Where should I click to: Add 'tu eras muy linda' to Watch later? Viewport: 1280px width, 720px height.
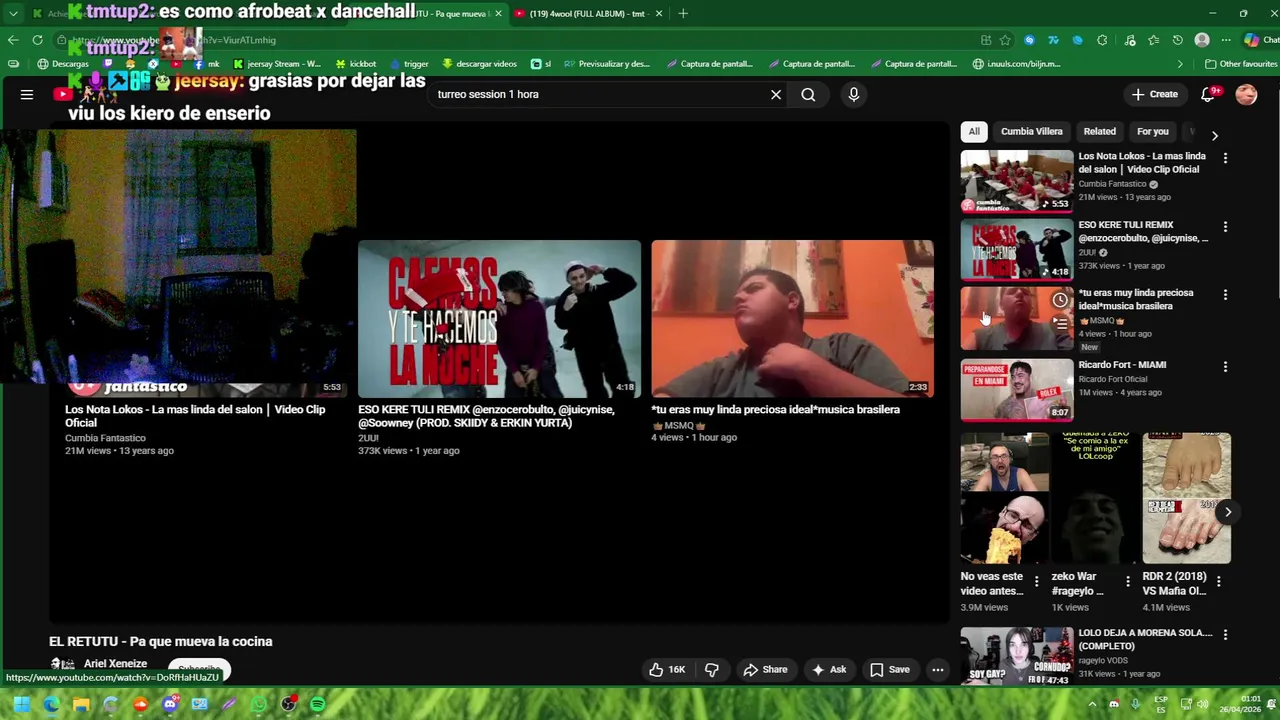pyautogui.click(x=1060, y=300)
